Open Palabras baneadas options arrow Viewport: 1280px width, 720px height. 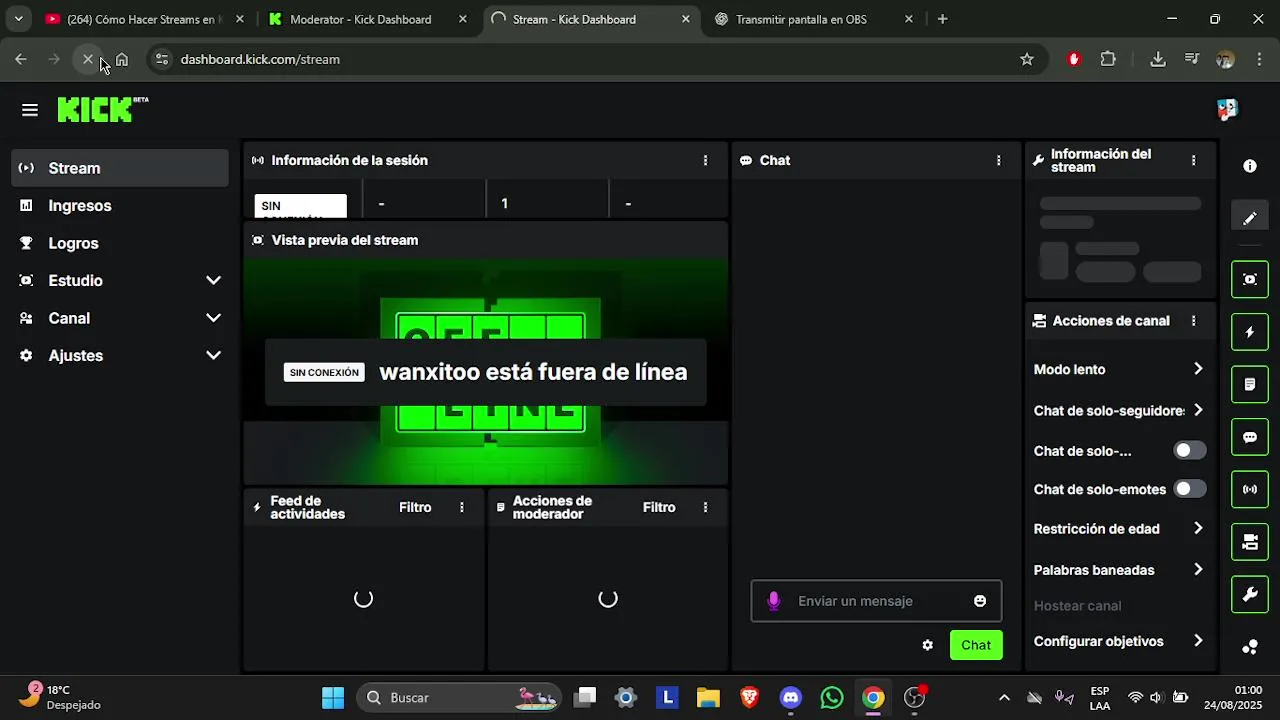[x=1198, y=569]
